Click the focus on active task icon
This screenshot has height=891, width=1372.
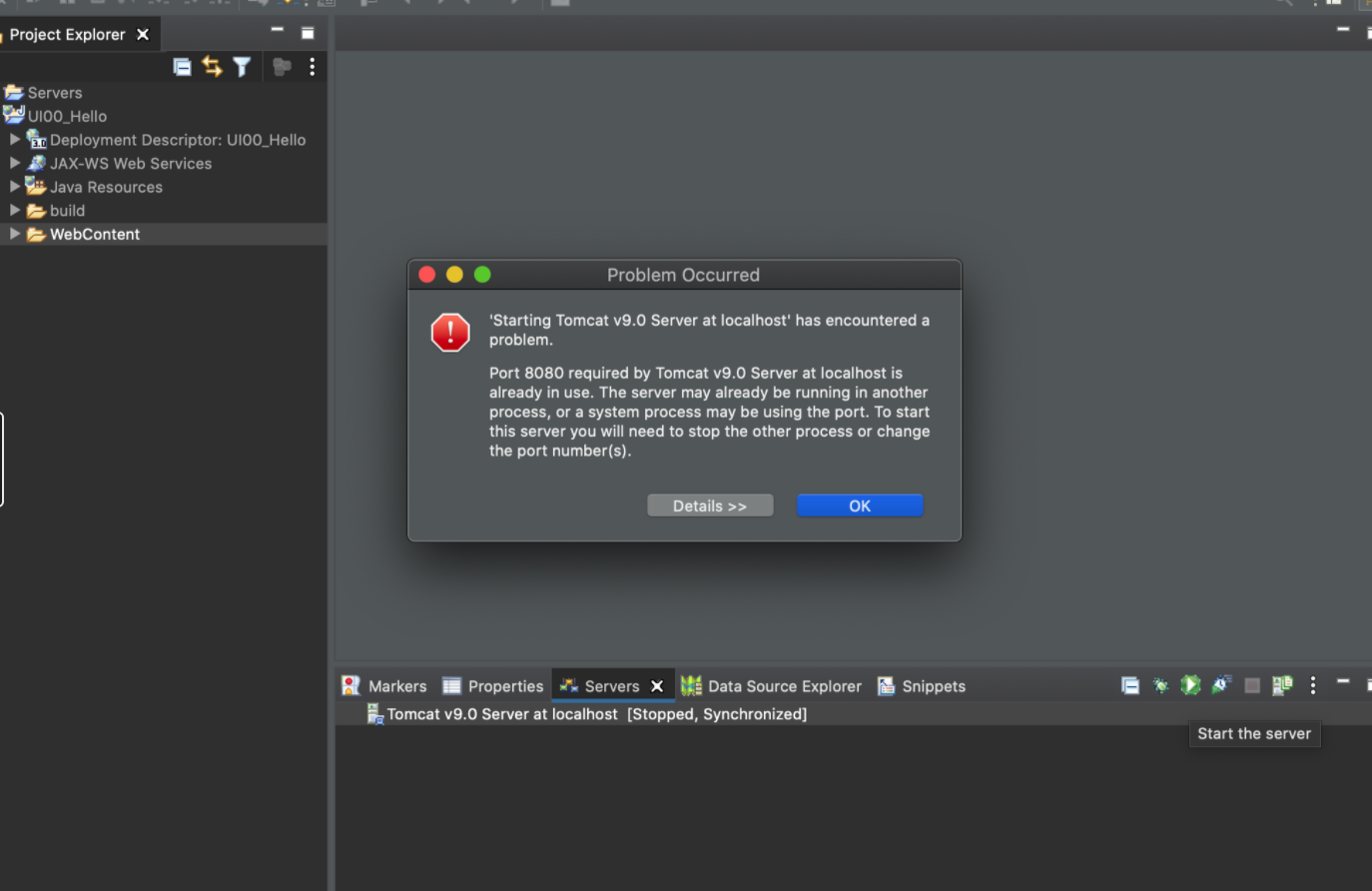282,67
